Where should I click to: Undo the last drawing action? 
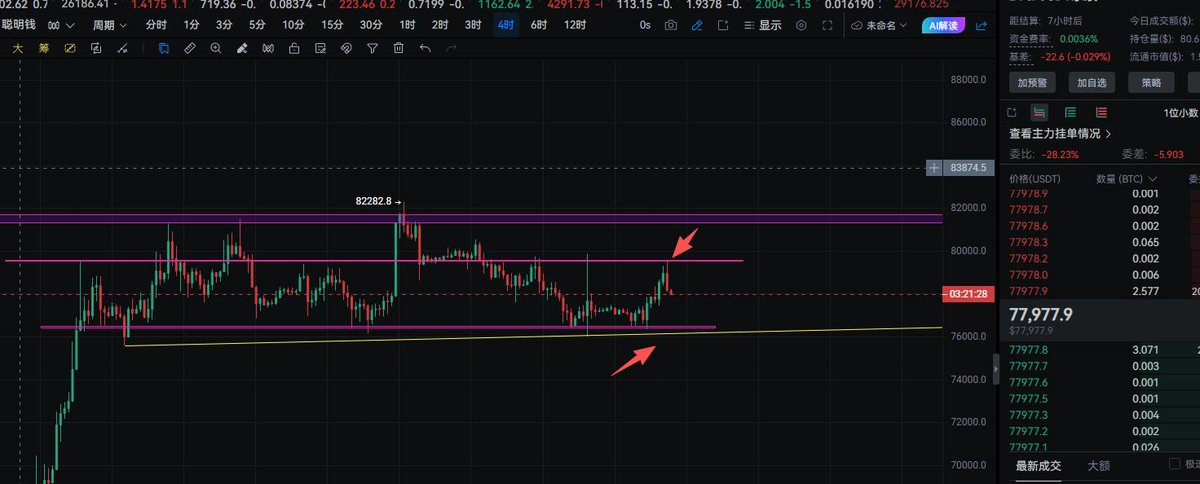(425, 47)
